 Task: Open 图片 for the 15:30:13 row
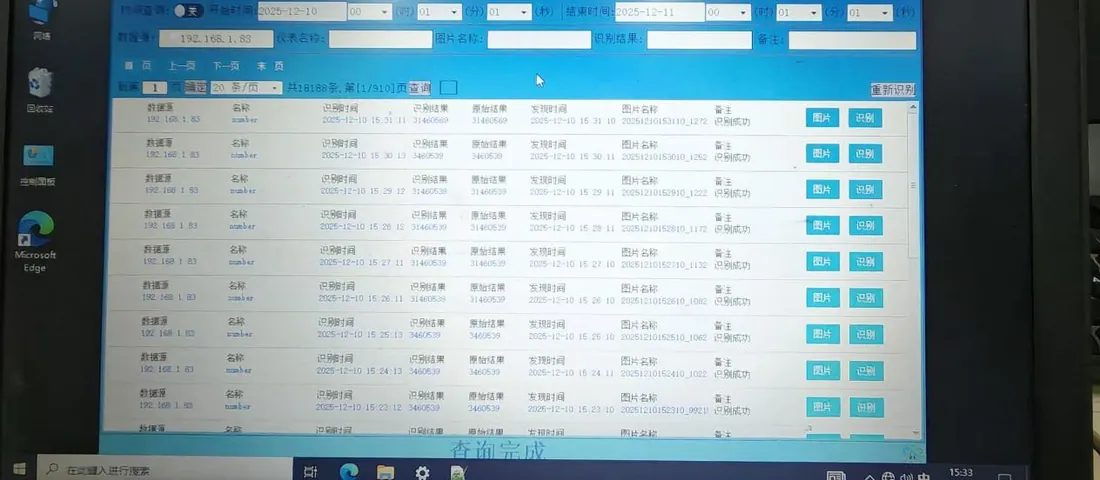click(x=822, y=153)
